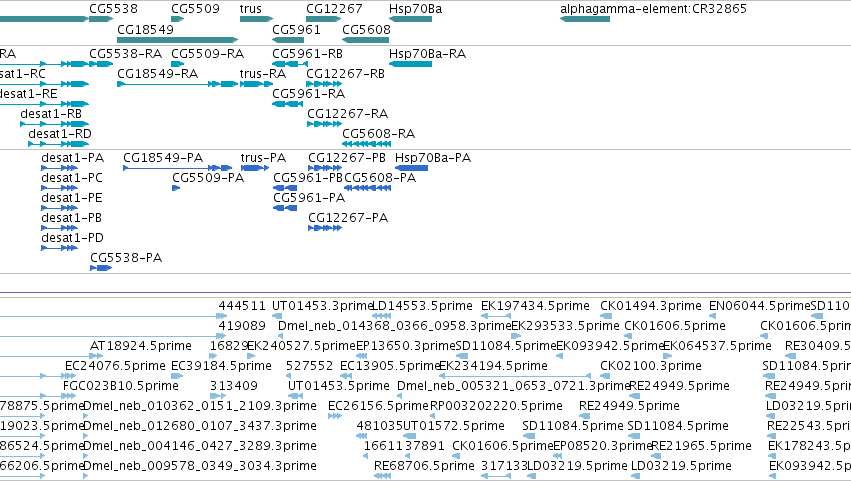The height and width of the screenshot is (481, 851).
Task: Open the Dmel_neb_014368_0366_0958.3prime EST
Action: 395,326
